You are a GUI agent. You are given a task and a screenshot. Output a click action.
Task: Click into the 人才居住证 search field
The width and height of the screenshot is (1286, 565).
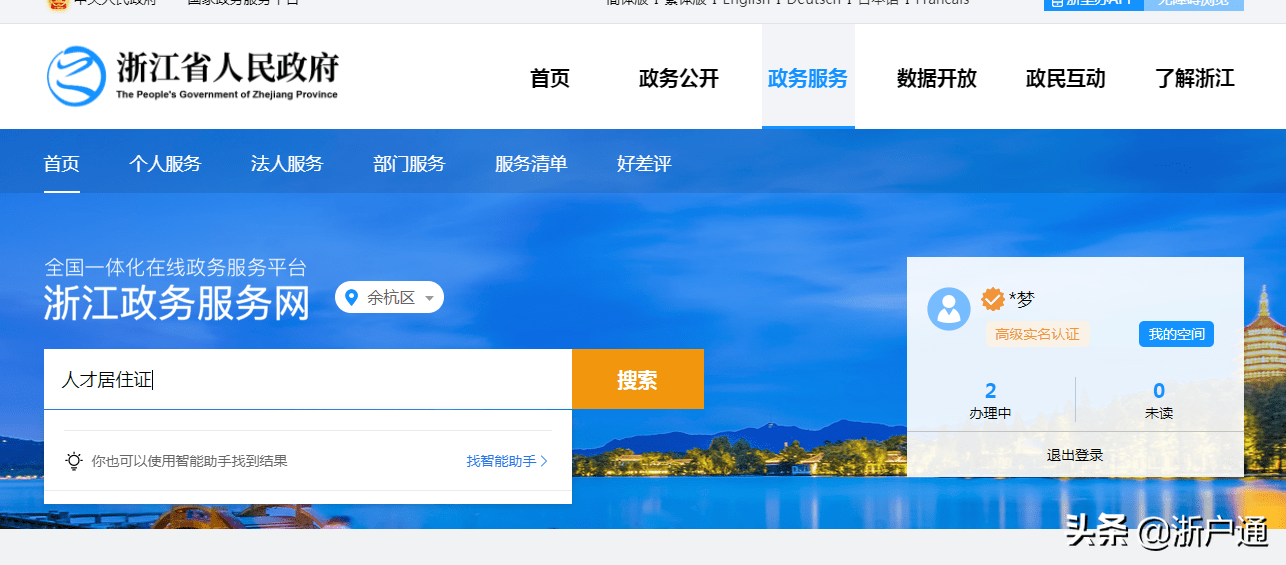pyautogui.click(x=308, y=379)
